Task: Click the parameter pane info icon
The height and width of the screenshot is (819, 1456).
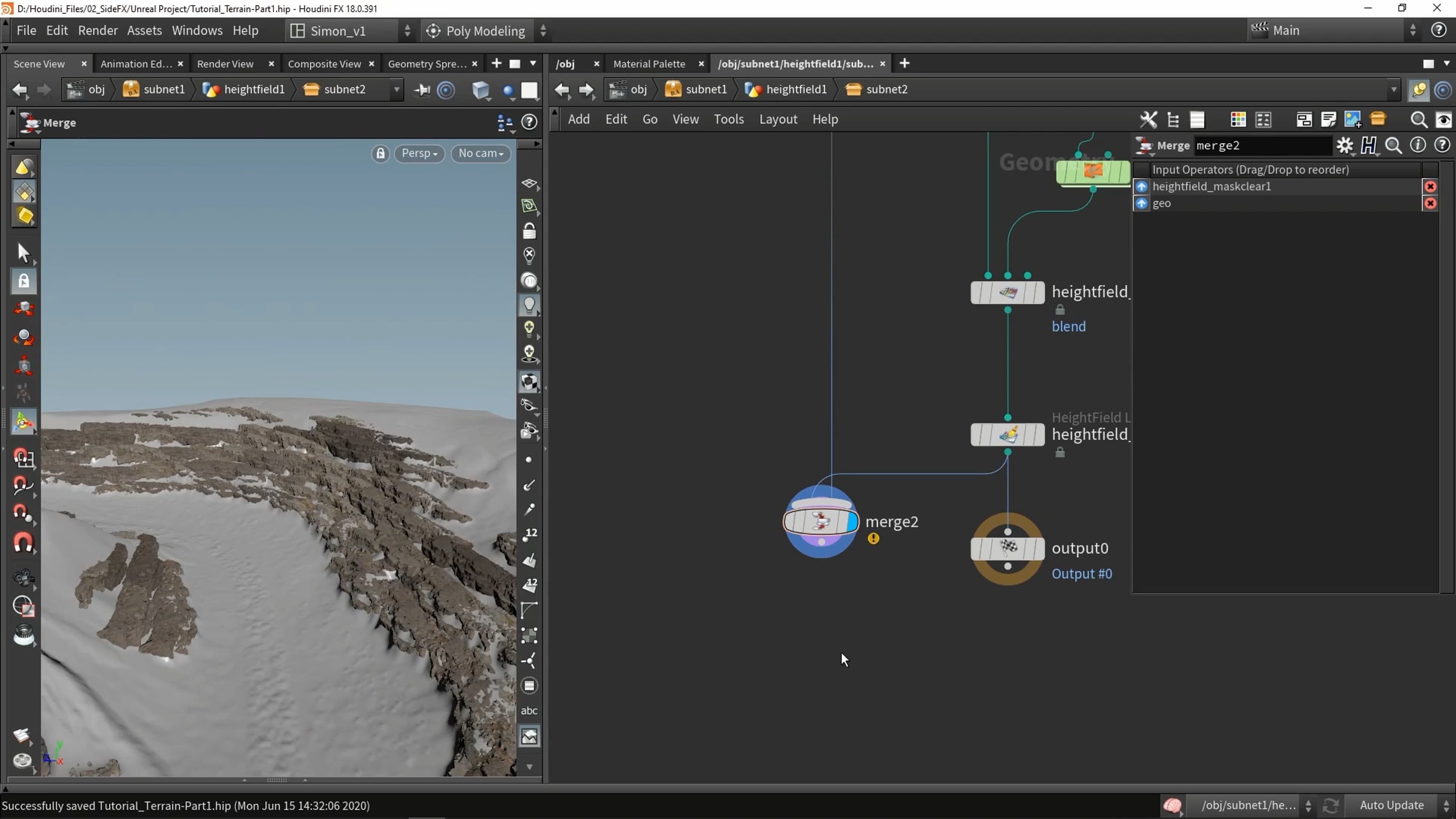Action: click(1418, 146)
